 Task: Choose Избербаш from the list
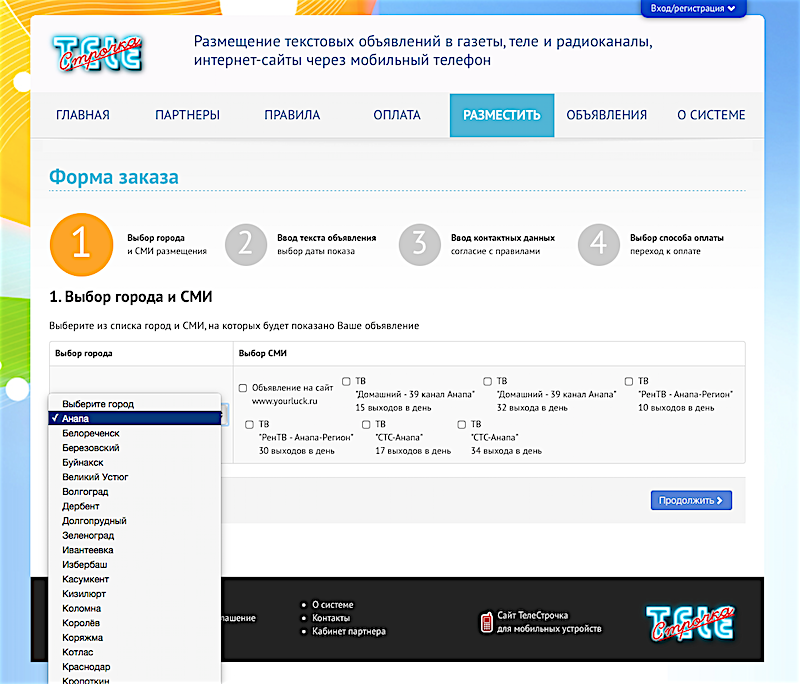pos(135,565)
